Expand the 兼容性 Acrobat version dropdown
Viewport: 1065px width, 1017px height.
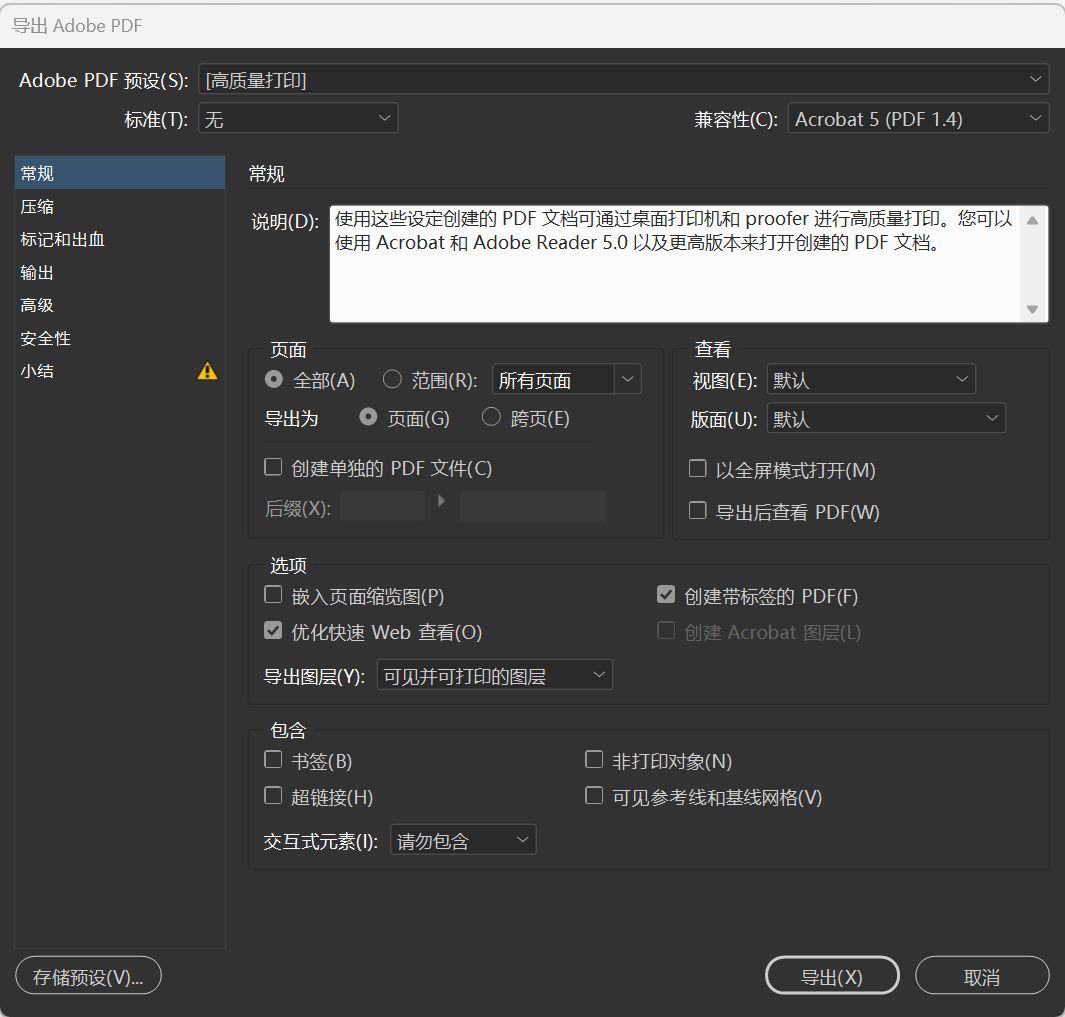918,119
